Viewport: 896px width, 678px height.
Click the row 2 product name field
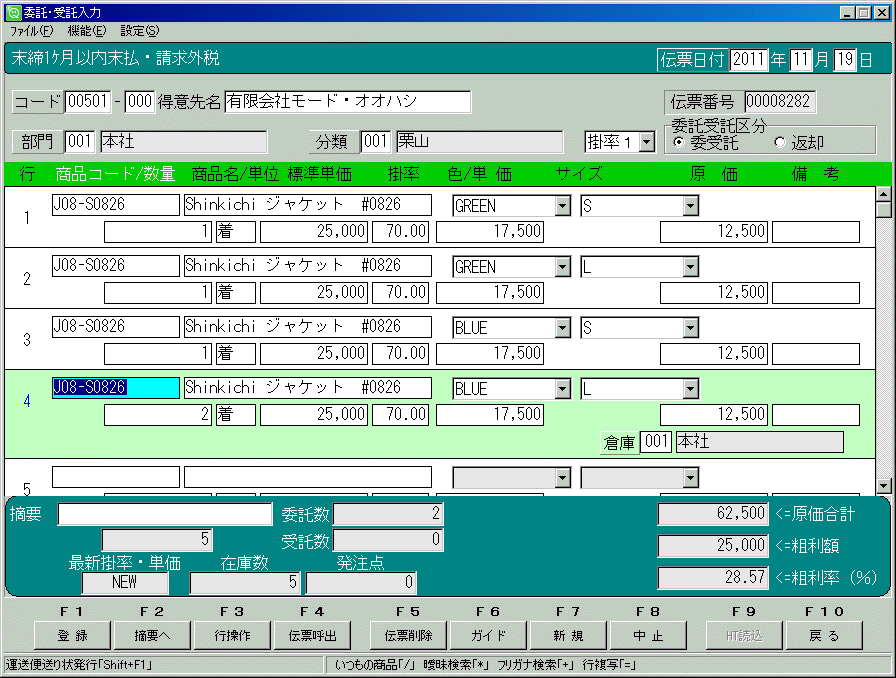[x=307, y=266]
